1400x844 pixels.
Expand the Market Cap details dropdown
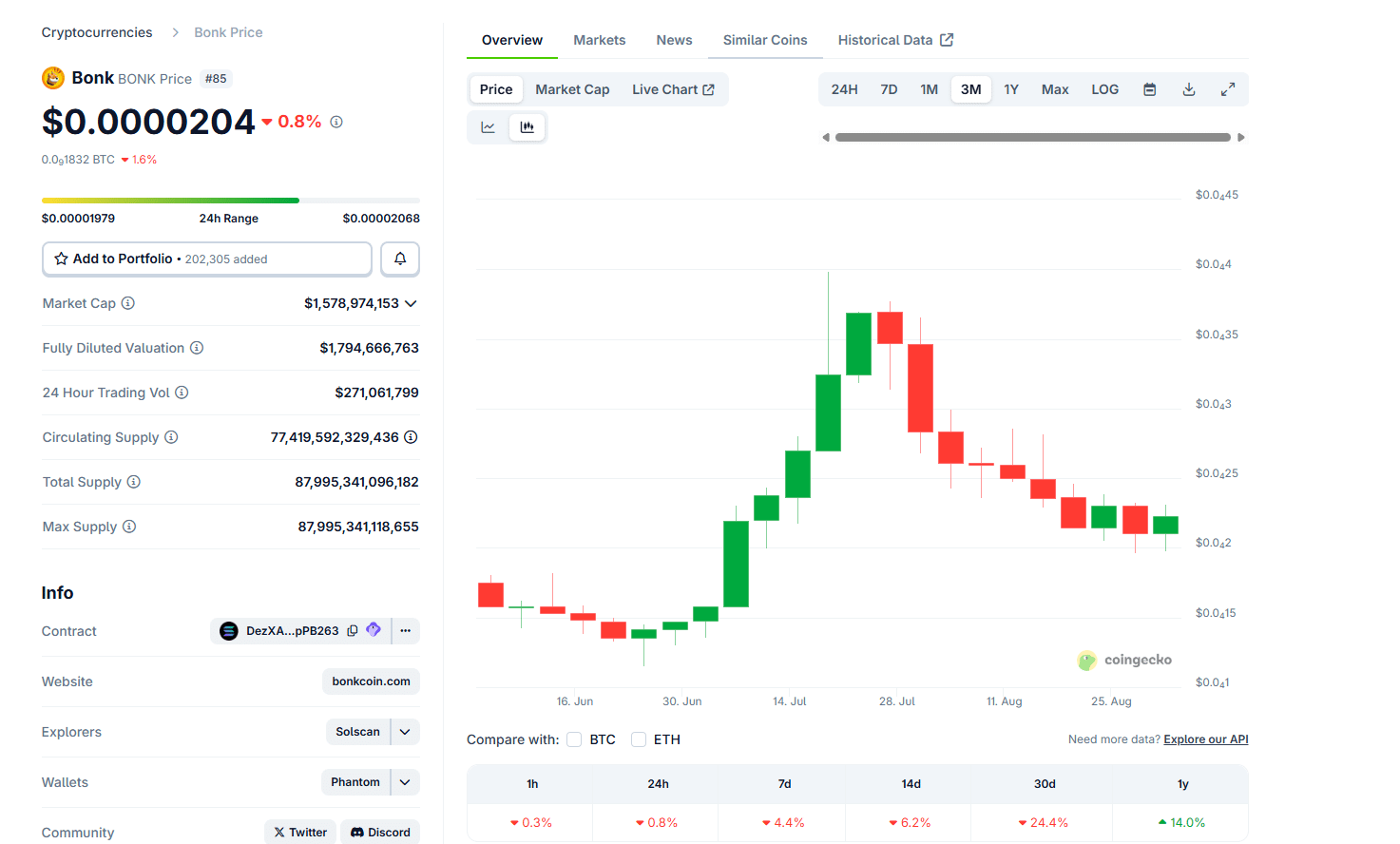pyautogui.click(x=410, y=303)
